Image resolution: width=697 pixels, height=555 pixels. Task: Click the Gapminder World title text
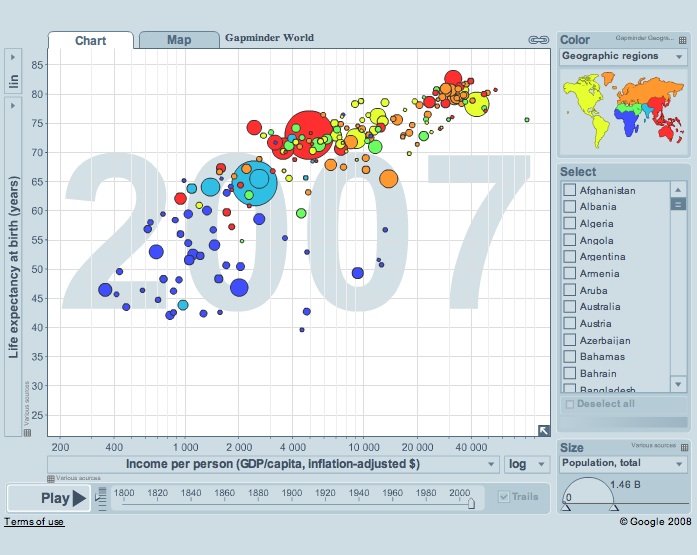(x=269, y=38)
